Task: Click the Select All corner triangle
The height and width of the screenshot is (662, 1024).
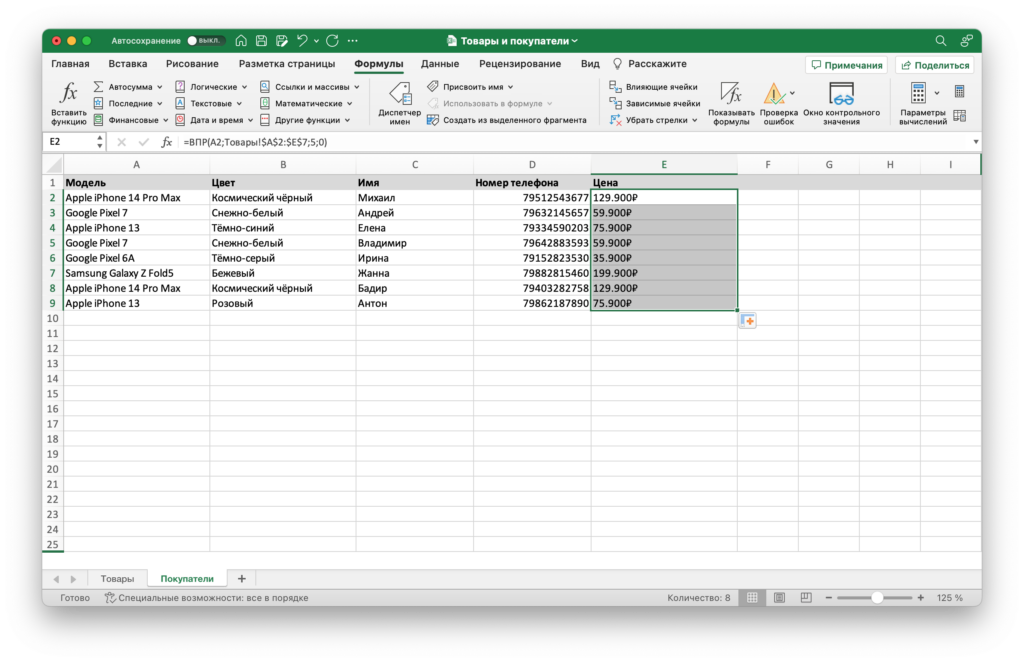Action: pyautogui.click(x=54, y=165)
